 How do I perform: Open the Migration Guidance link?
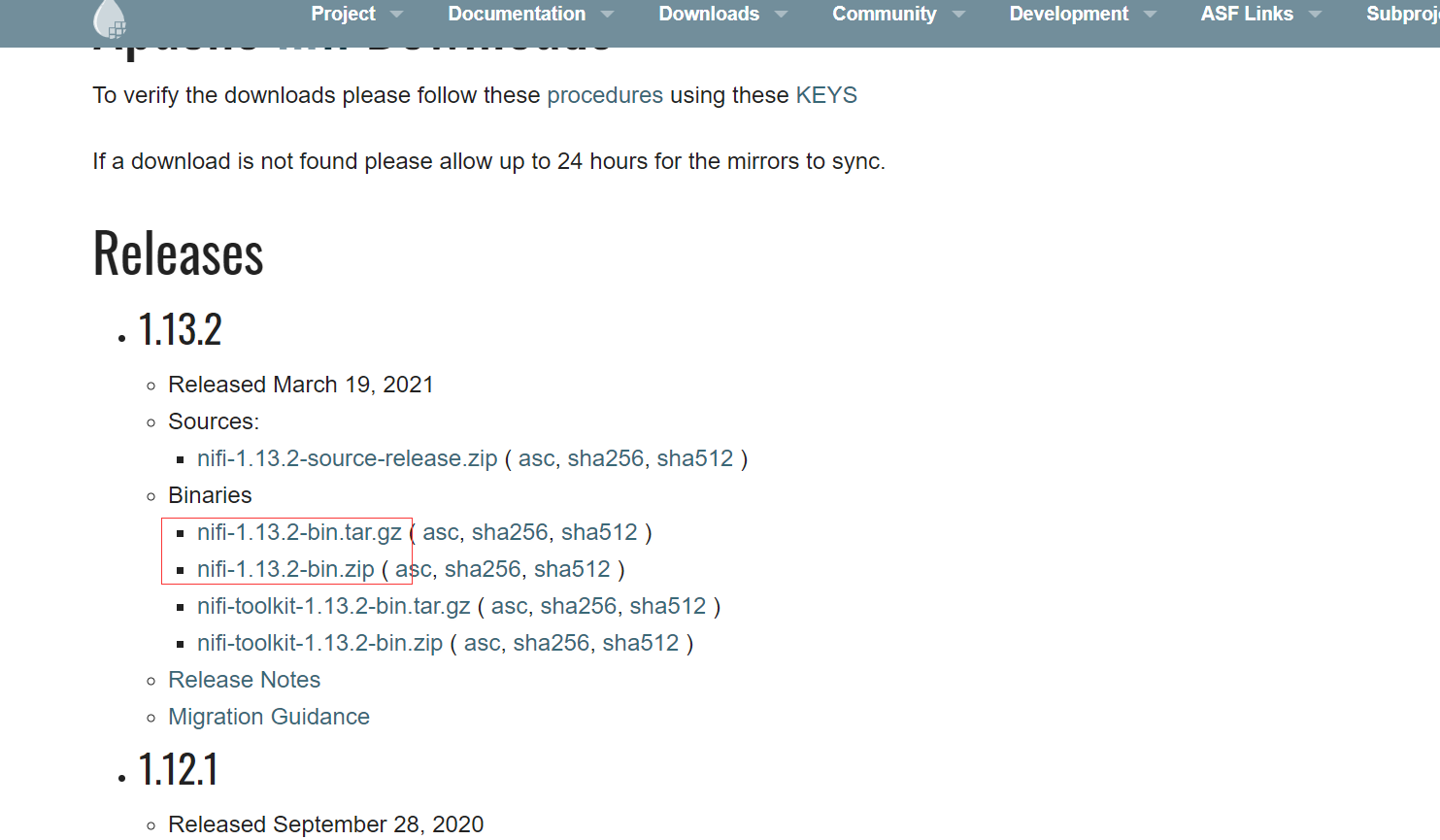[x=269, y=717]
